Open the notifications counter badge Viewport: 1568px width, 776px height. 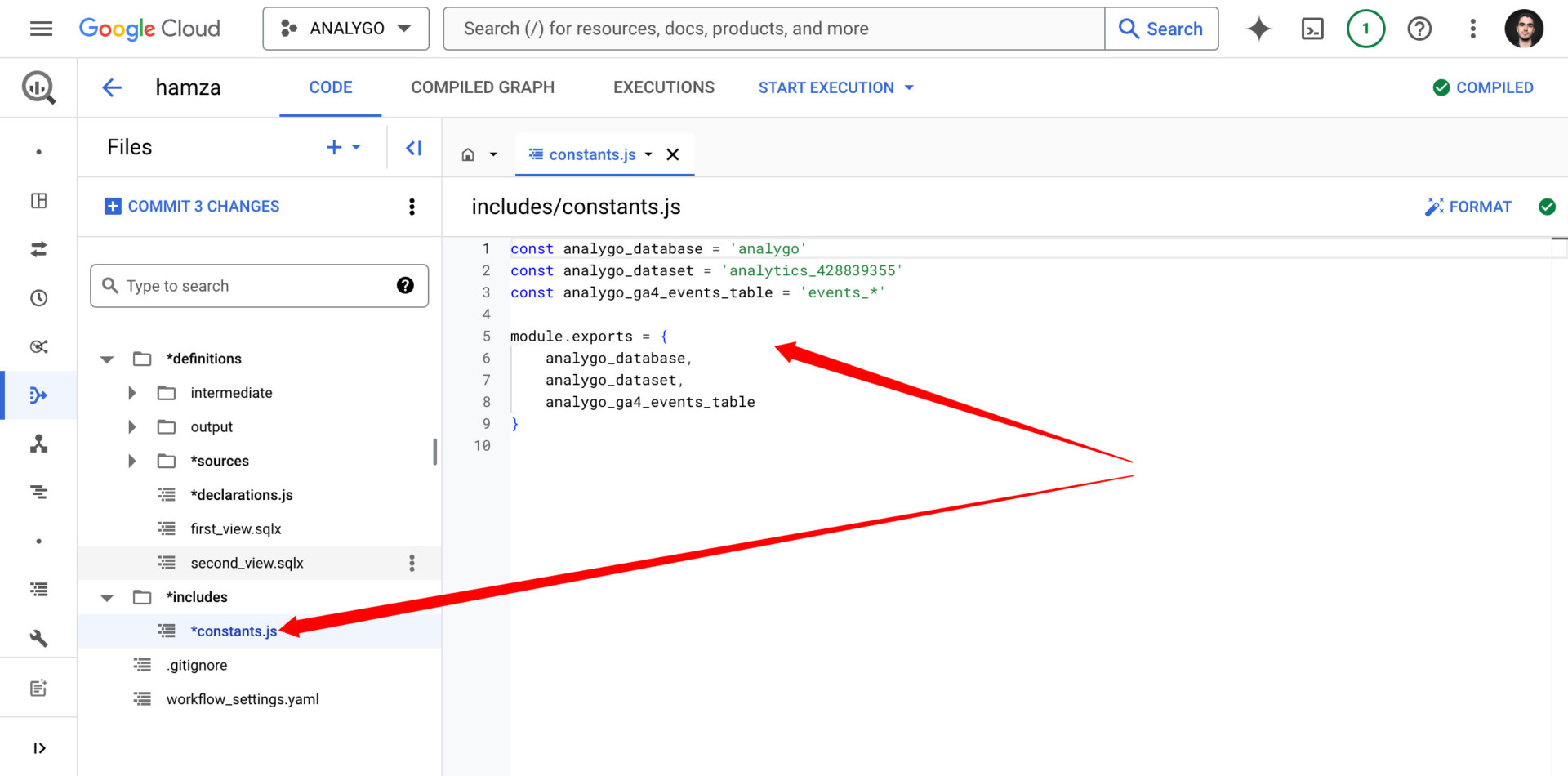[1365, 29]
